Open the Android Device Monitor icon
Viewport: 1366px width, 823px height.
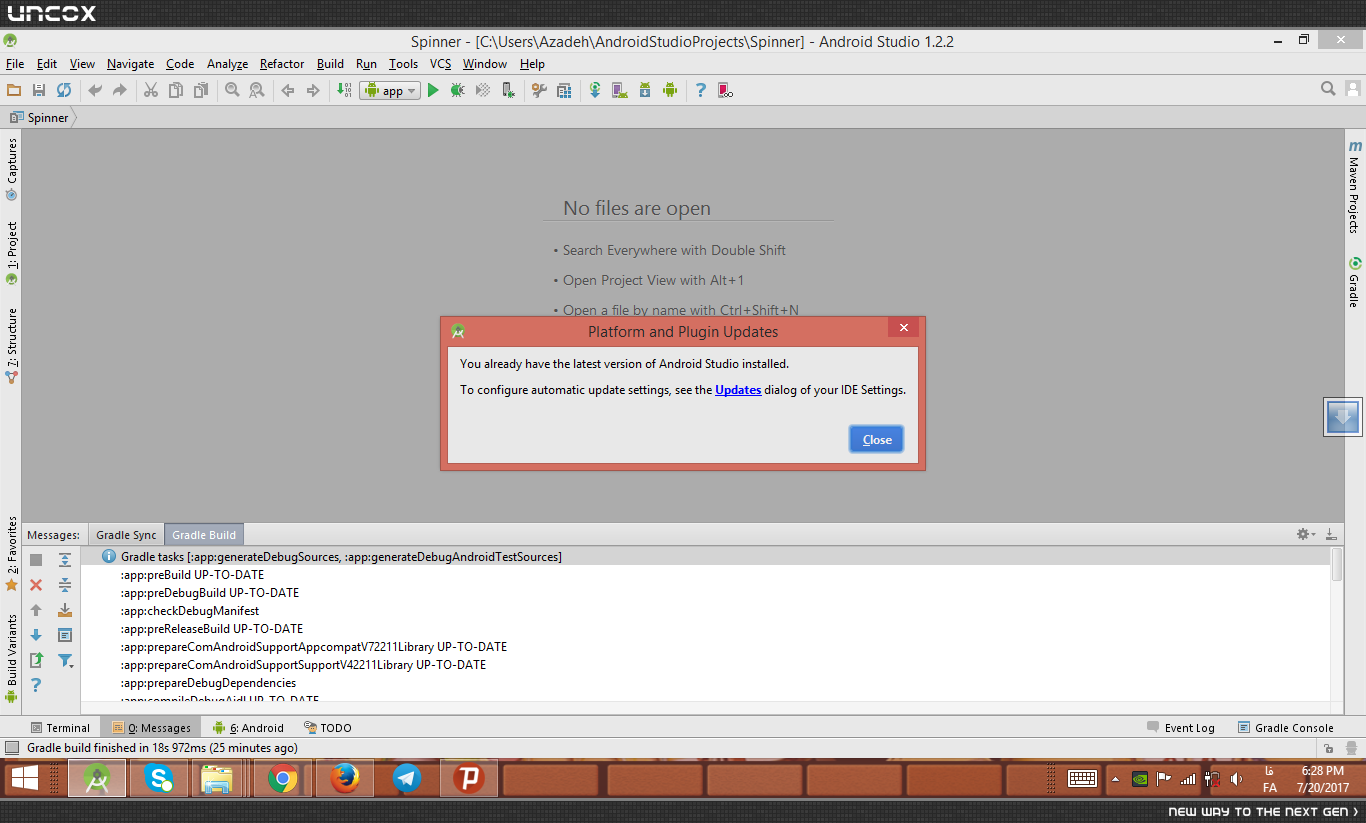pos(670,90)
